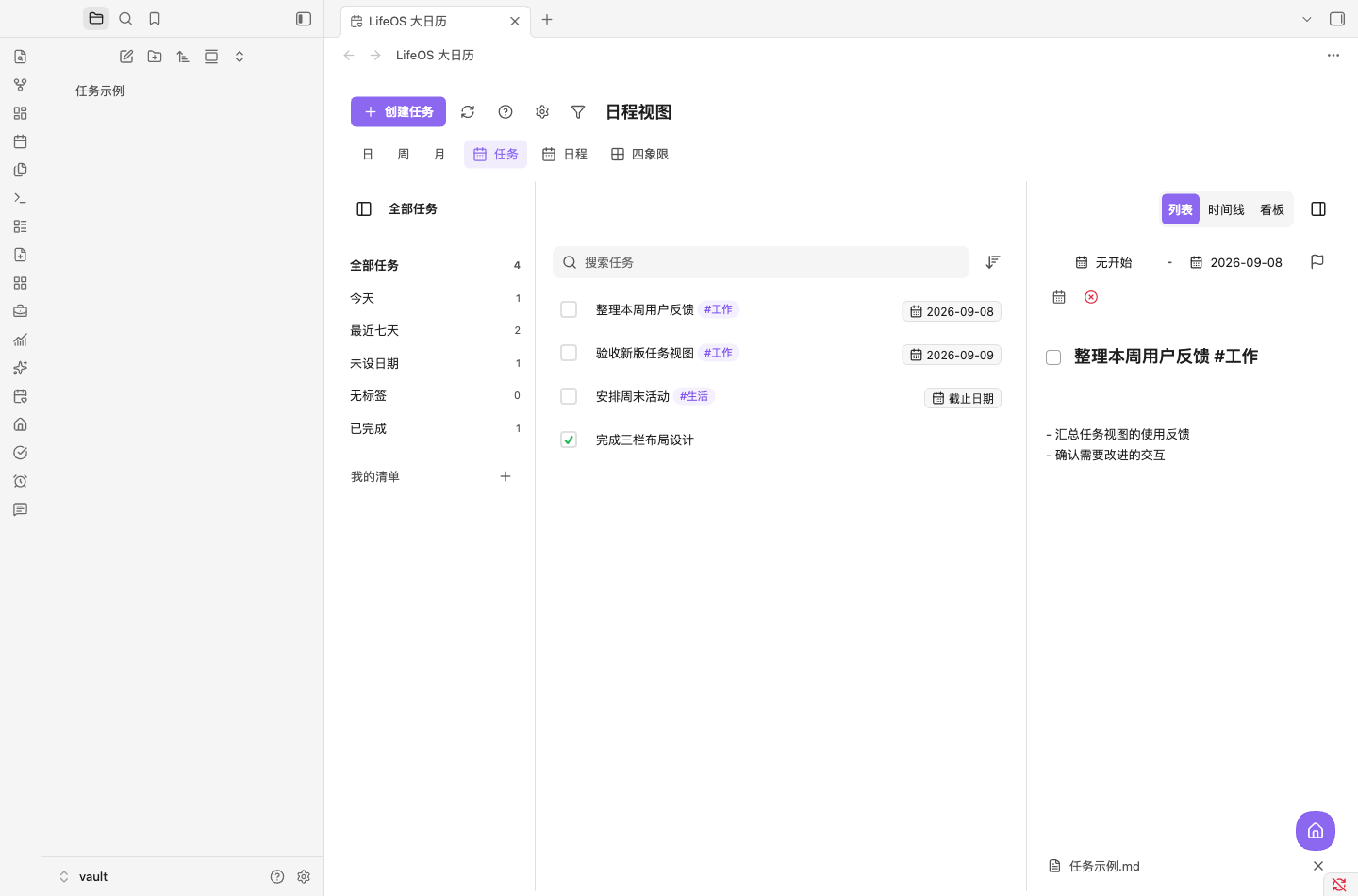Open the 2026-09-09 date badge of 验收新版任务视图
Viewport: 1358px width, 896px height.
(952, 355)
